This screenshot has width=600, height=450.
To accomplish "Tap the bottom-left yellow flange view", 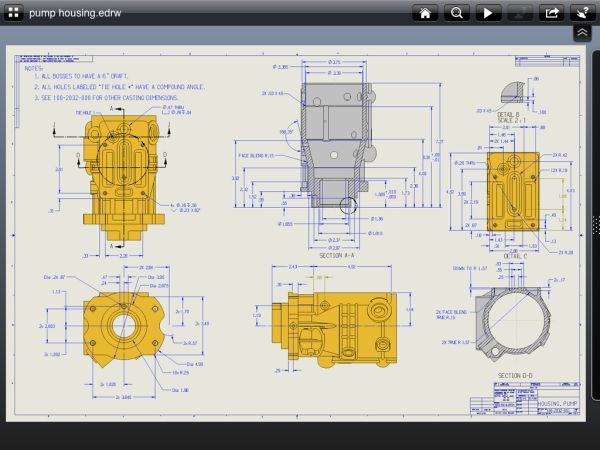I will (122, 323).
